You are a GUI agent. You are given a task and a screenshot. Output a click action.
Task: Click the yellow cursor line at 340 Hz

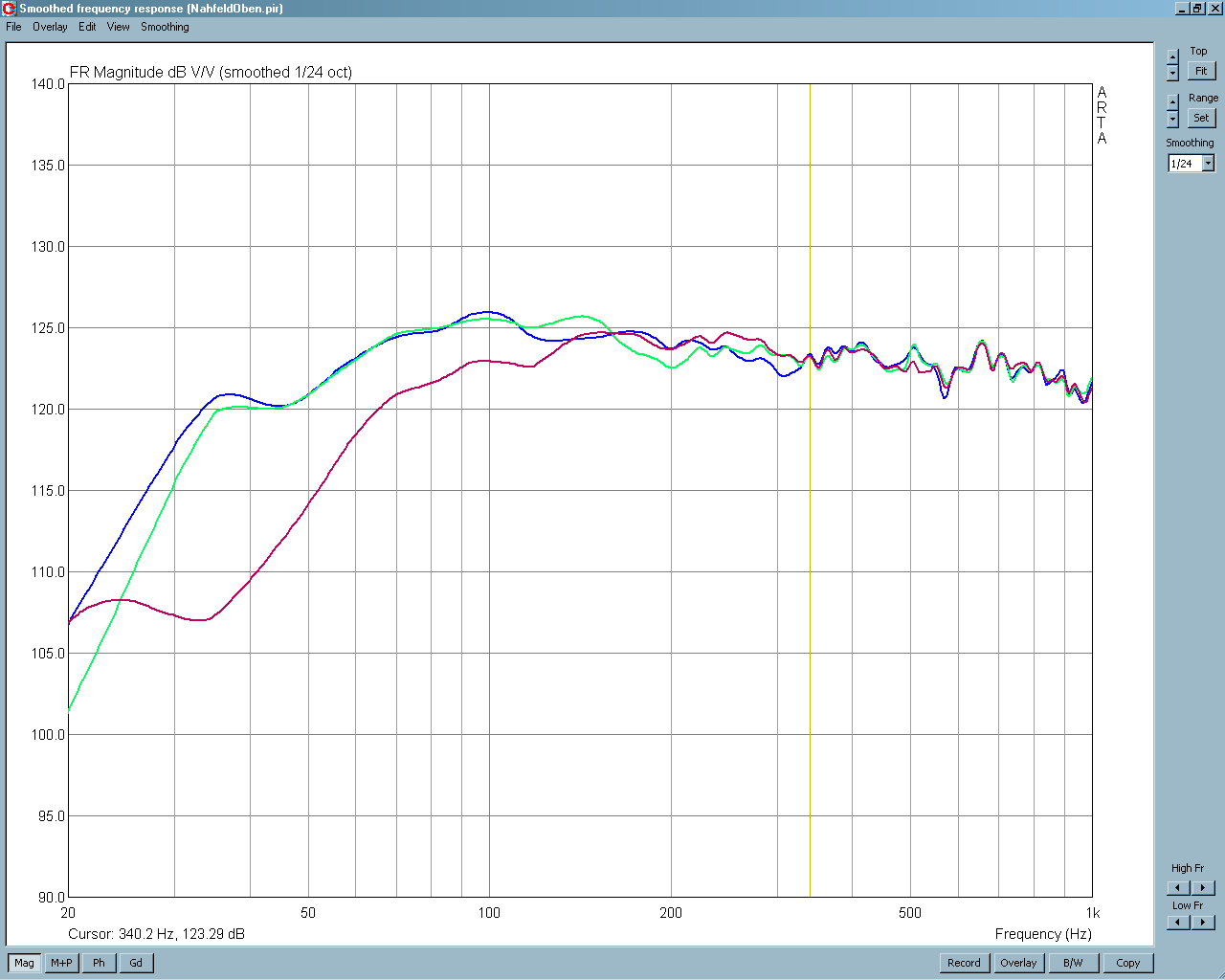810,490
